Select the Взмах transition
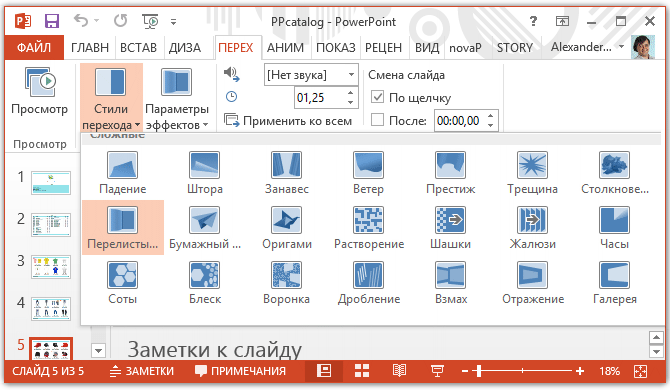Image resolution: width=670 pixels, height=390 pixels. click(450, 283)
